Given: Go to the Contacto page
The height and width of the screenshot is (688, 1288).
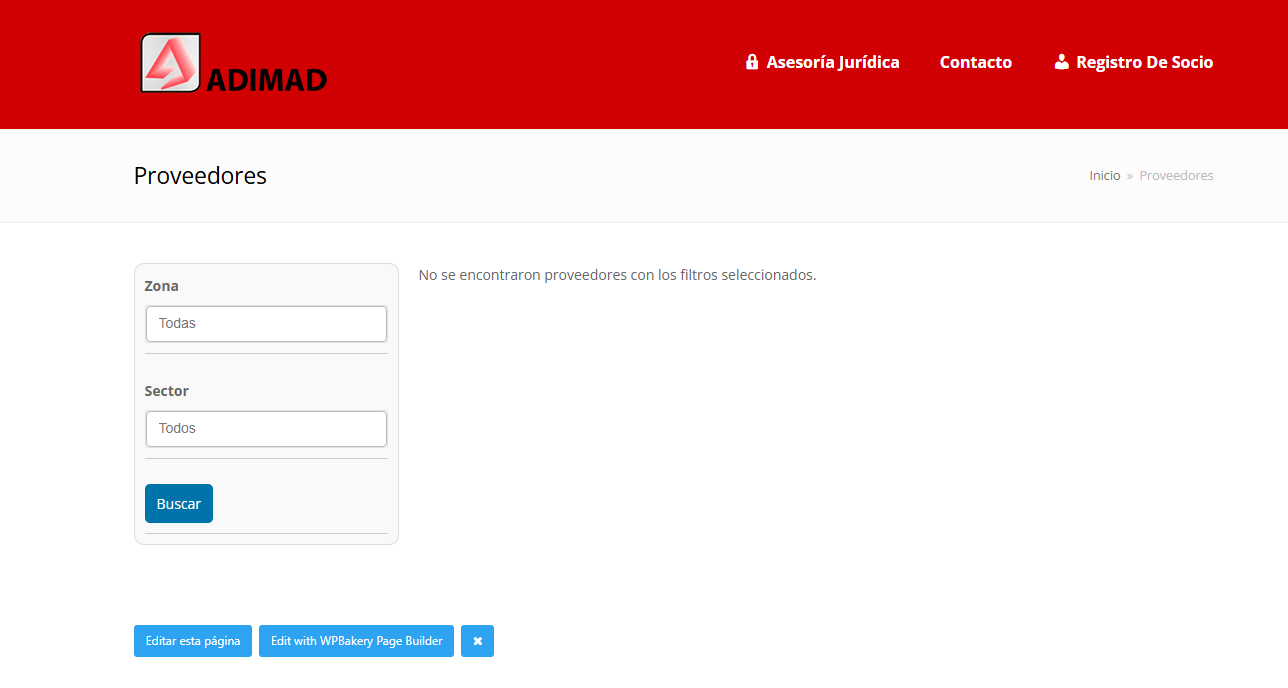Looking at the screenshot, I should click(976, 62).
